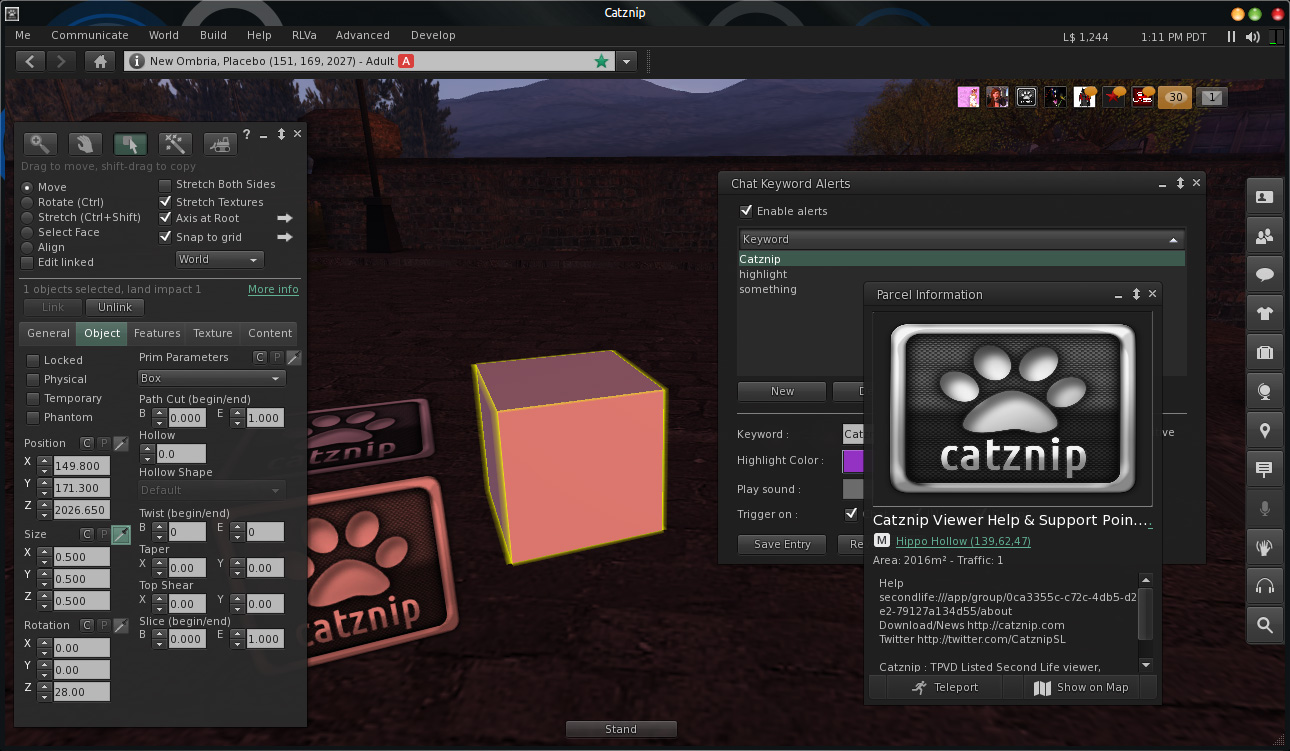Open the purple Highlight Color swatch
This screenshot has height=751, width=1290.
pos(853,461)
